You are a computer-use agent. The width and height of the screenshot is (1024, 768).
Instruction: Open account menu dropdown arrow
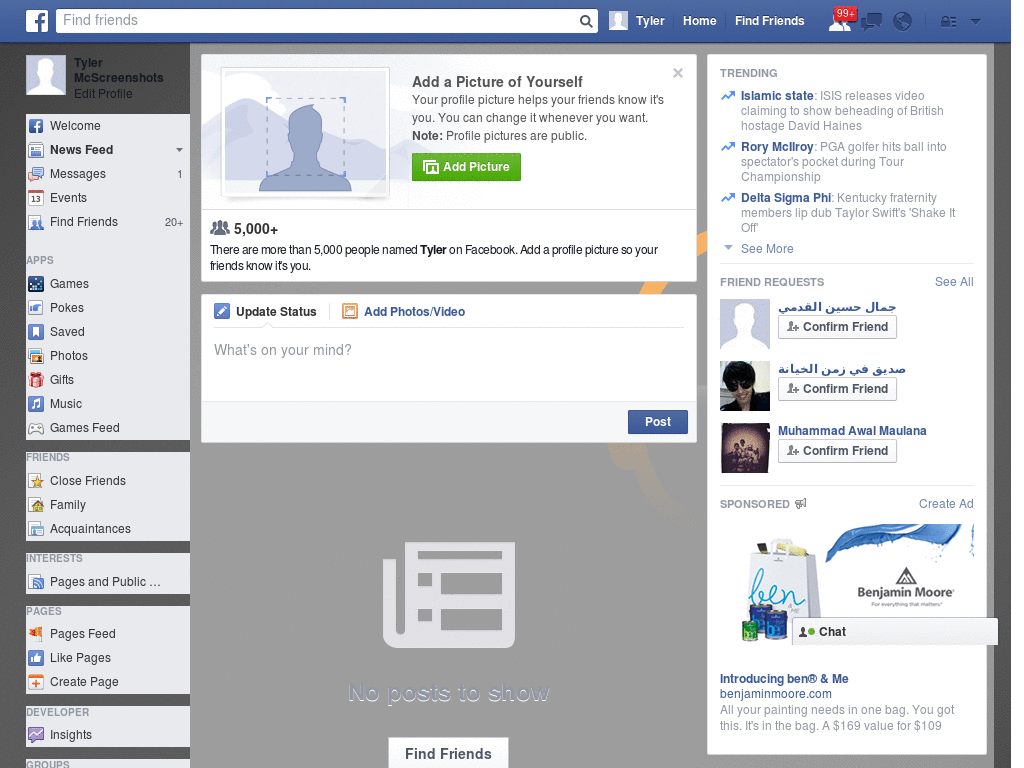tap(976, 22)
